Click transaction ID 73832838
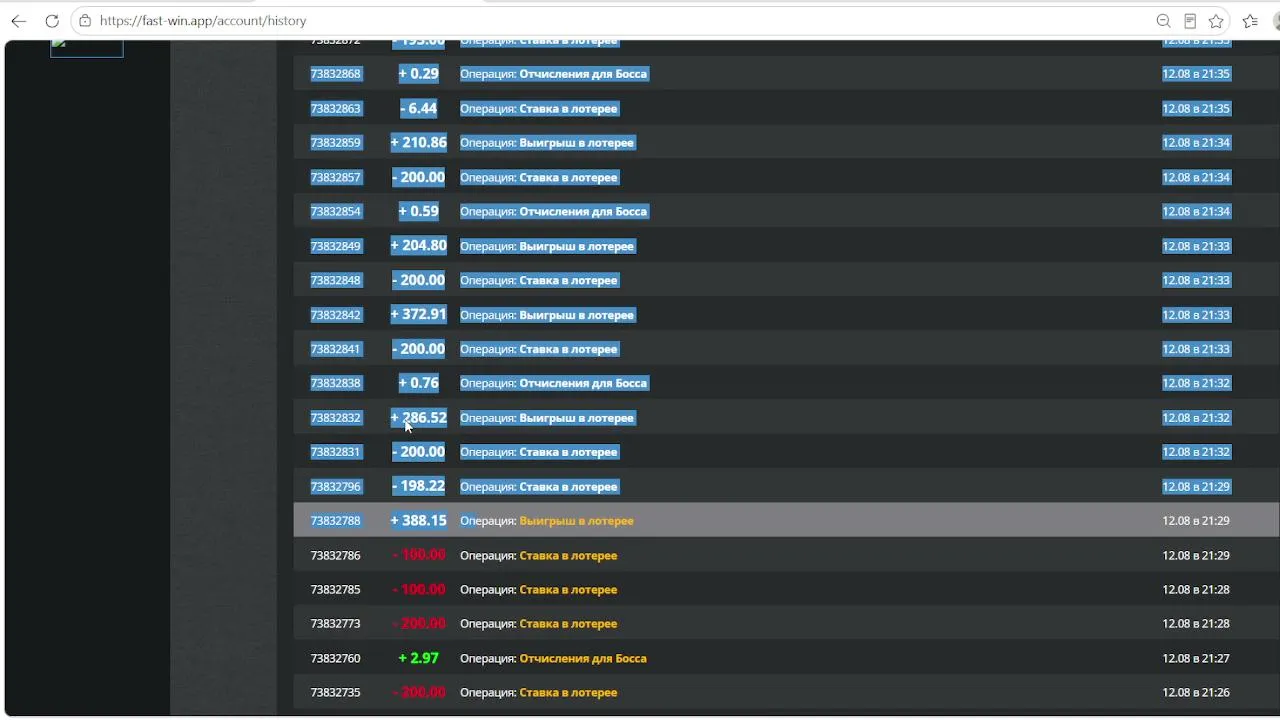 (336, 384)
